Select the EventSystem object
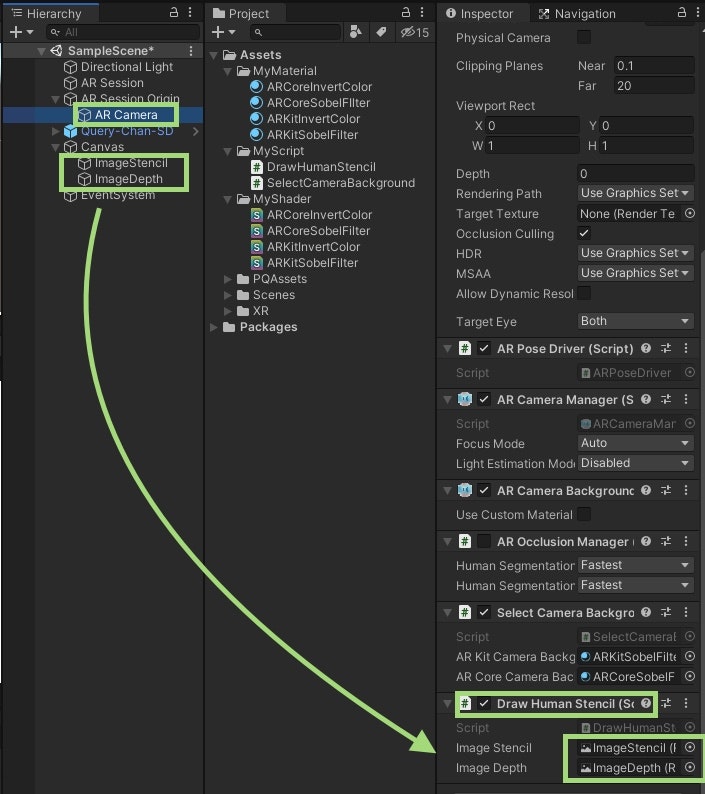Viewport: 705px width, 794px height. click(x=118, y=195)
